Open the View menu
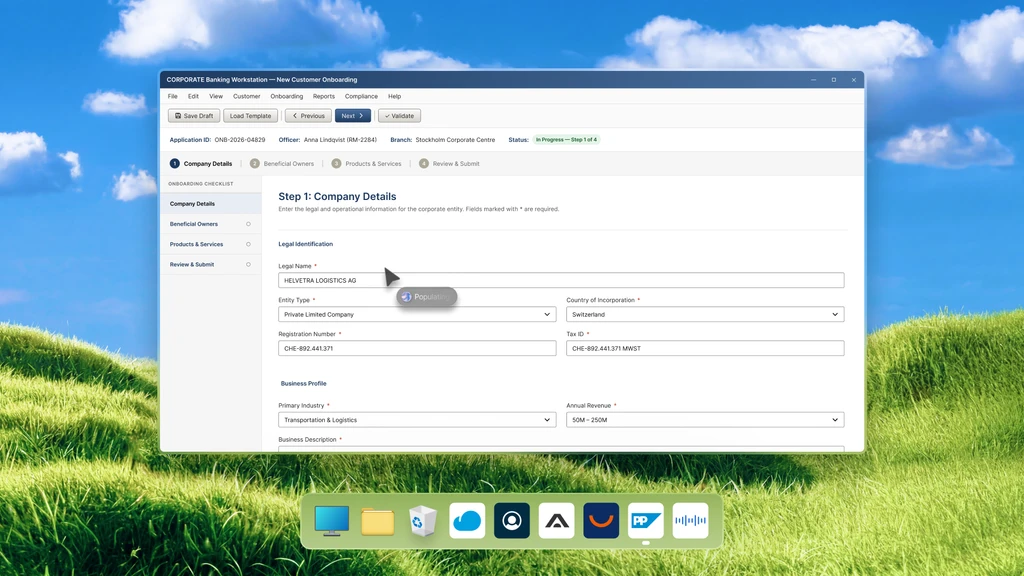 tap(216, 96)
